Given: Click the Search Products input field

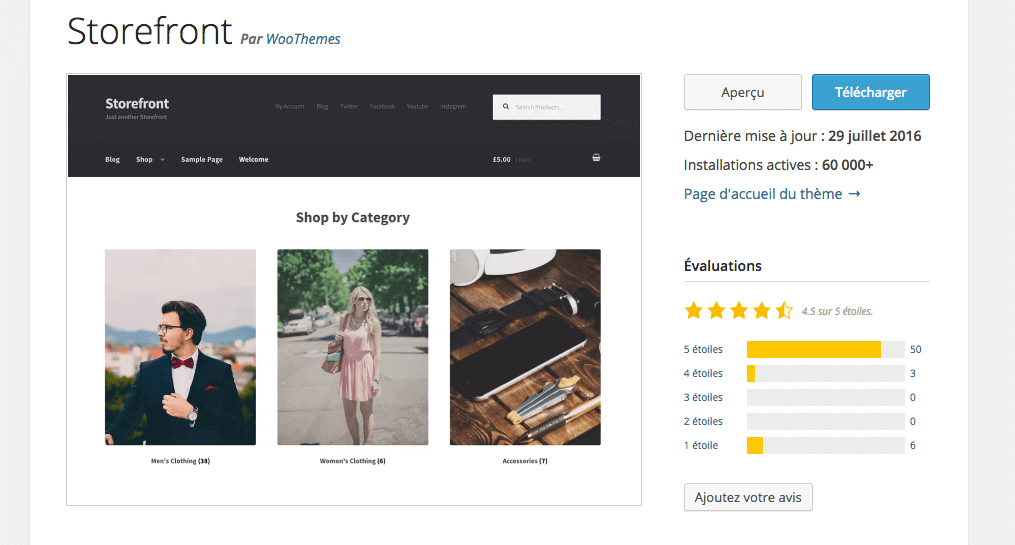Looking at the screenshot, I should click(555, 107).
